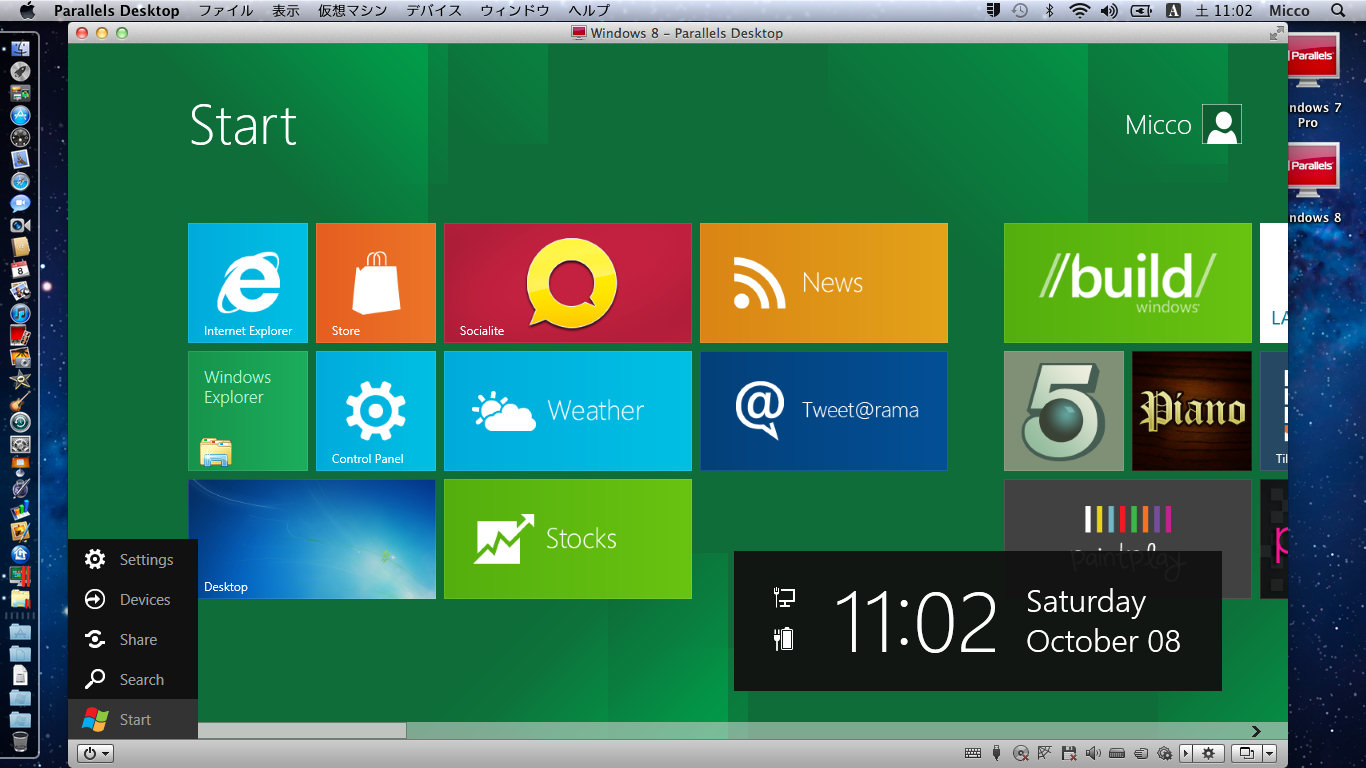
Task: Launch the Socialite tile
Action: pyautogui.click(x=568, y=283)
